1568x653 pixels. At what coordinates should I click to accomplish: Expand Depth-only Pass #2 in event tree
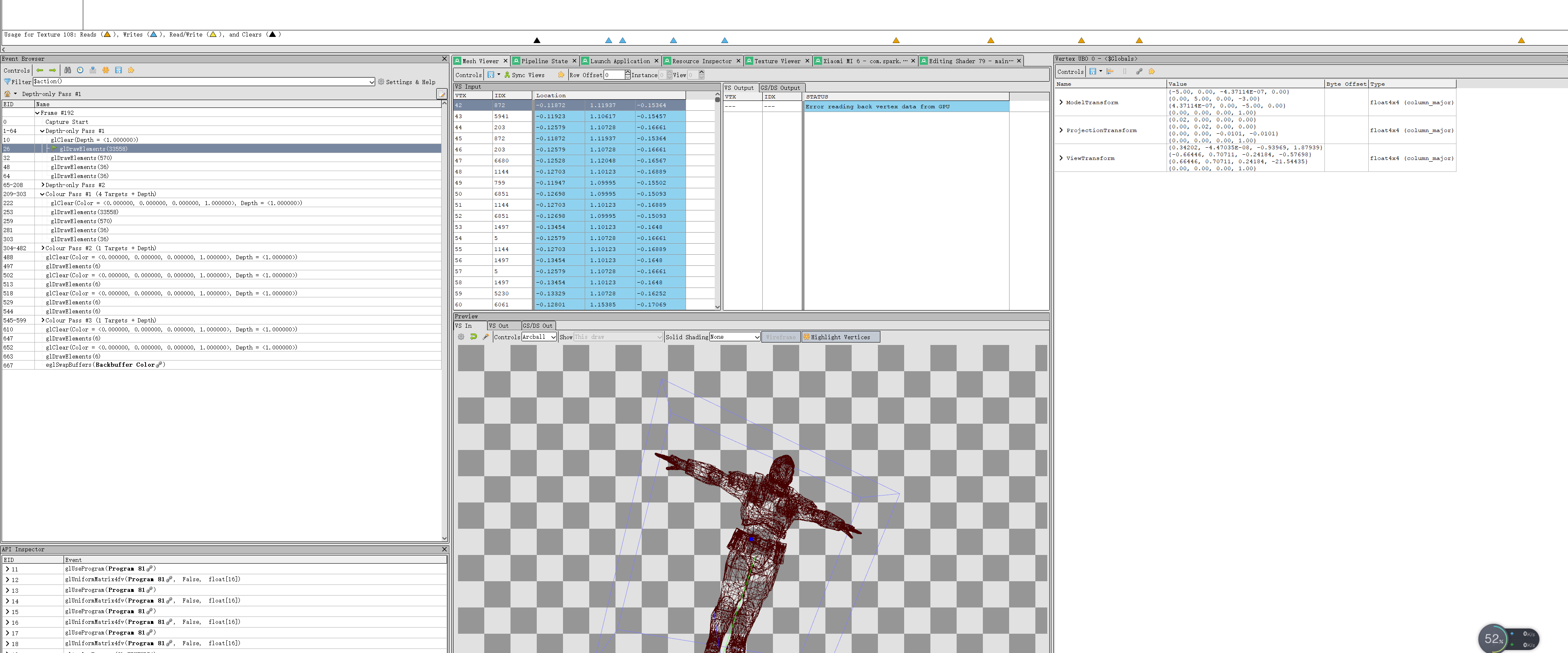(x=43, y=185)
